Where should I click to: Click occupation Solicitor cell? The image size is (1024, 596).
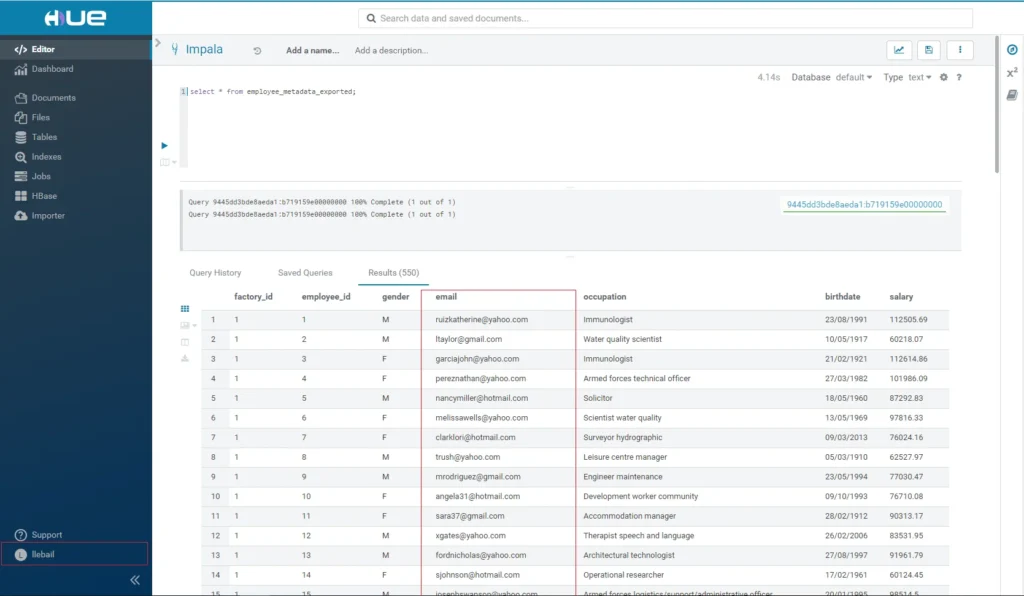pos(598,398)
